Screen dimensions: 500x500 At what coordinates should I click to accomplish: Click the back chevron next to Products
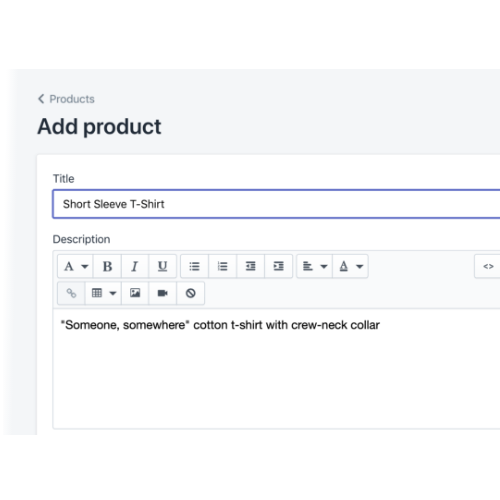pyautogui.click(x=41, y=99)
